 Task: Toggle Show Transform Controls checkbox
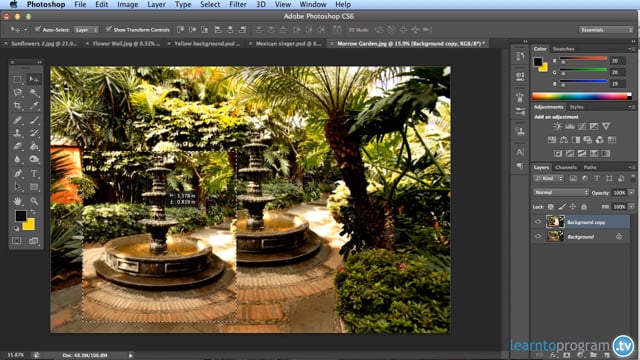tap(109, 29)
